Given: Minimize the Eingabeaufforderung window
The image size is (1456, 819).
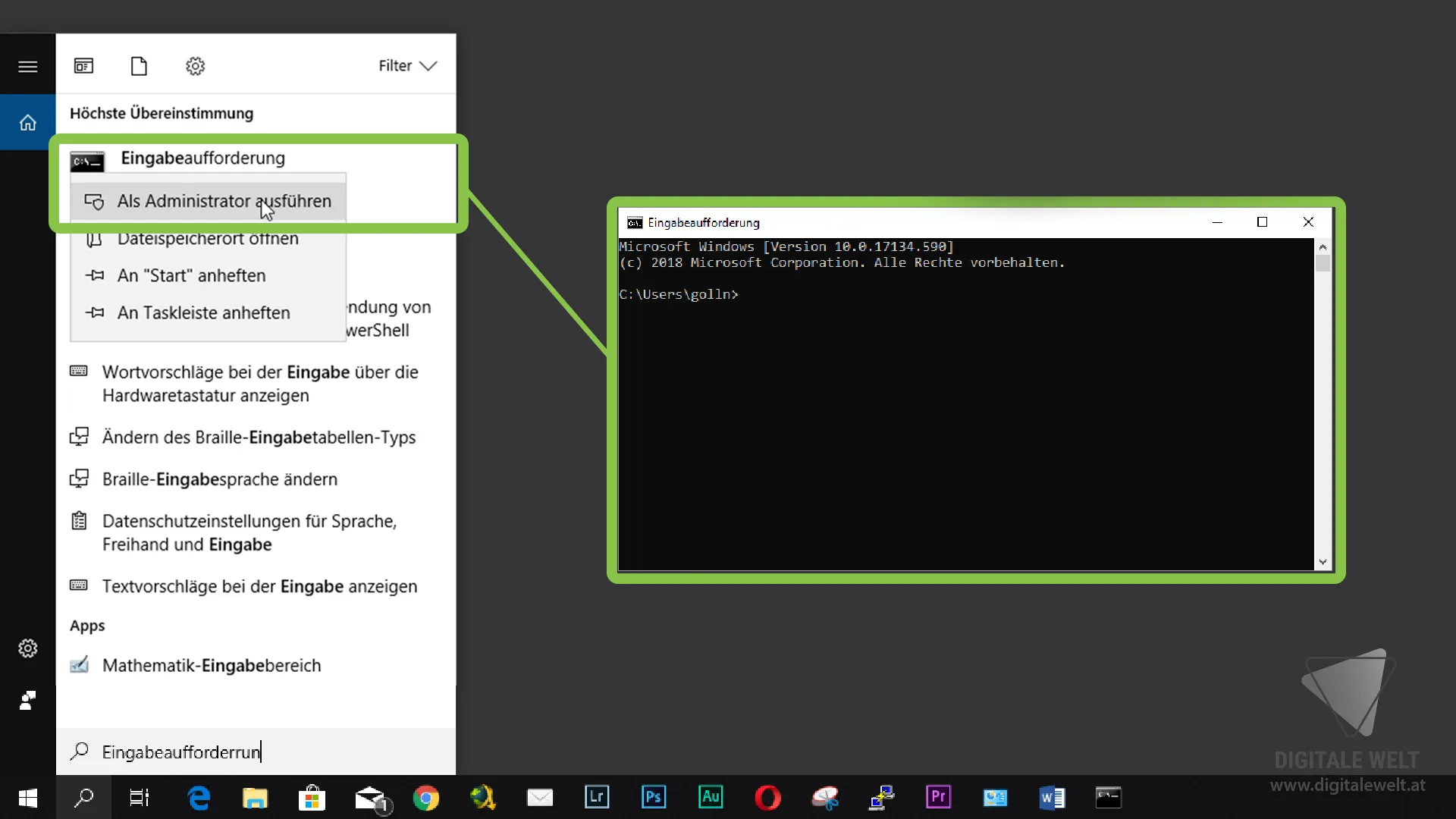Looking at the screenshot, I should click(x=1217, y=222).
